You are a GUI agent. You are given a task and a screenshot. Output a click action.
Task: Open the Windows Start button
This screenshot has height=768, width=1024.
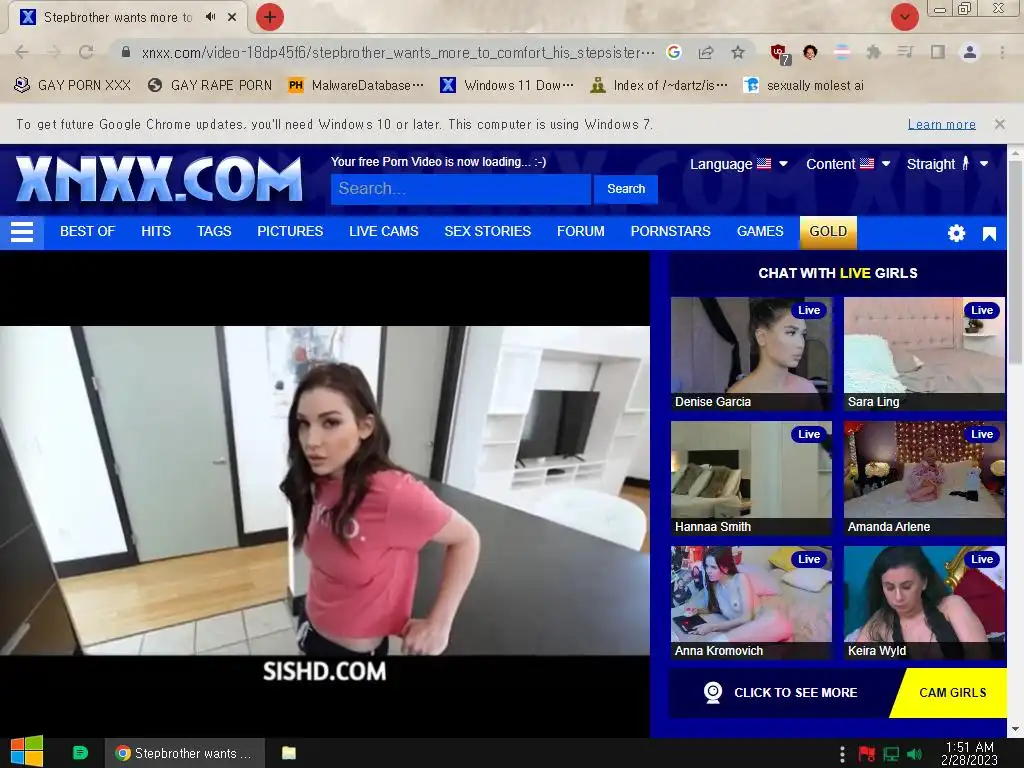tap(27, 752)
